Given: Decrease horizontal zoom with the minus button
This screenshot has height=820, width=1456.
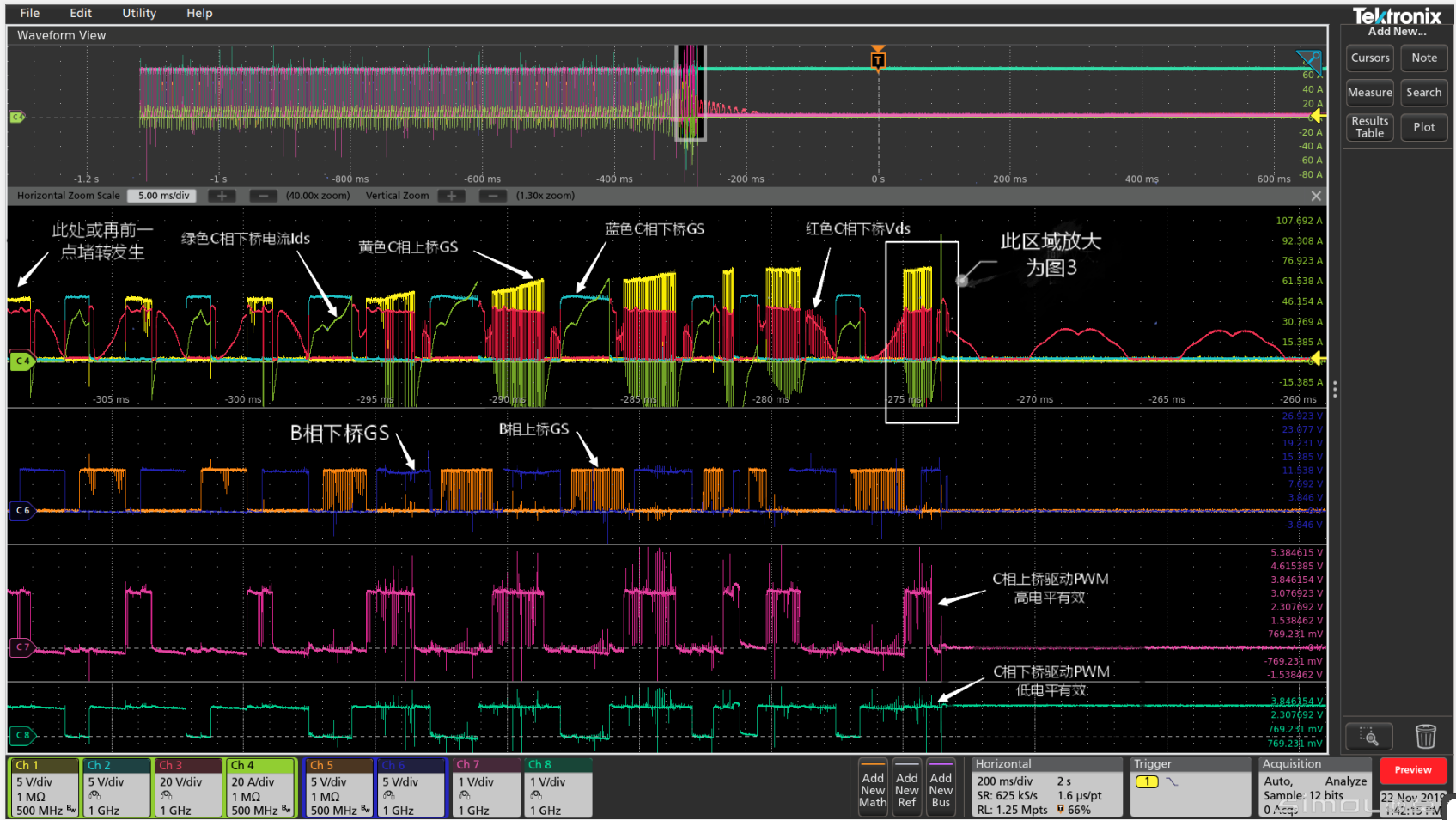Looking at the screenshot, I should (x=264, y=196).
